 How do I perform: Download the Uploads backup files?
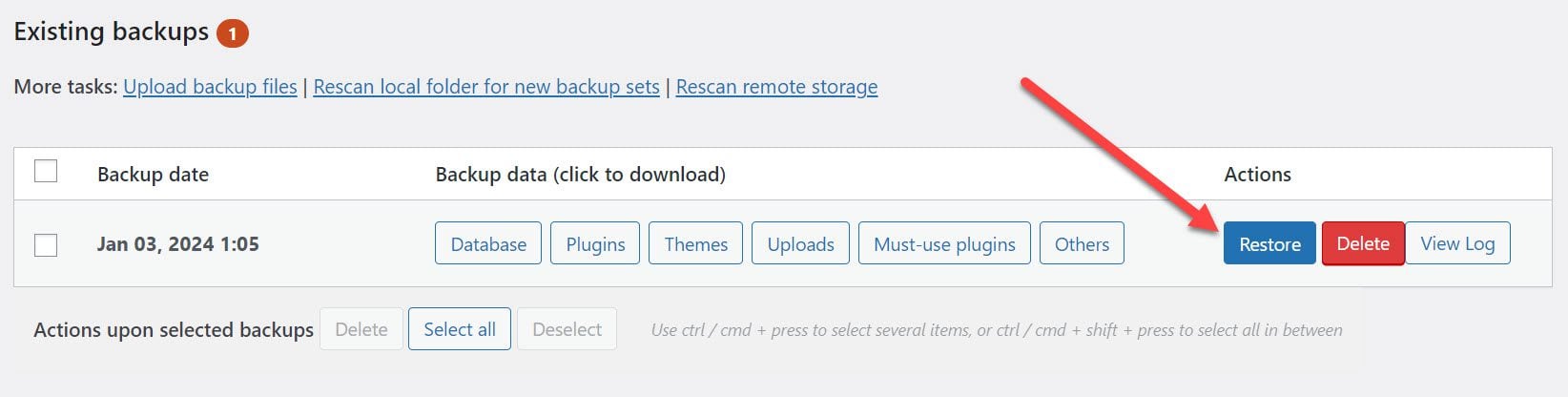pos(800,243)
